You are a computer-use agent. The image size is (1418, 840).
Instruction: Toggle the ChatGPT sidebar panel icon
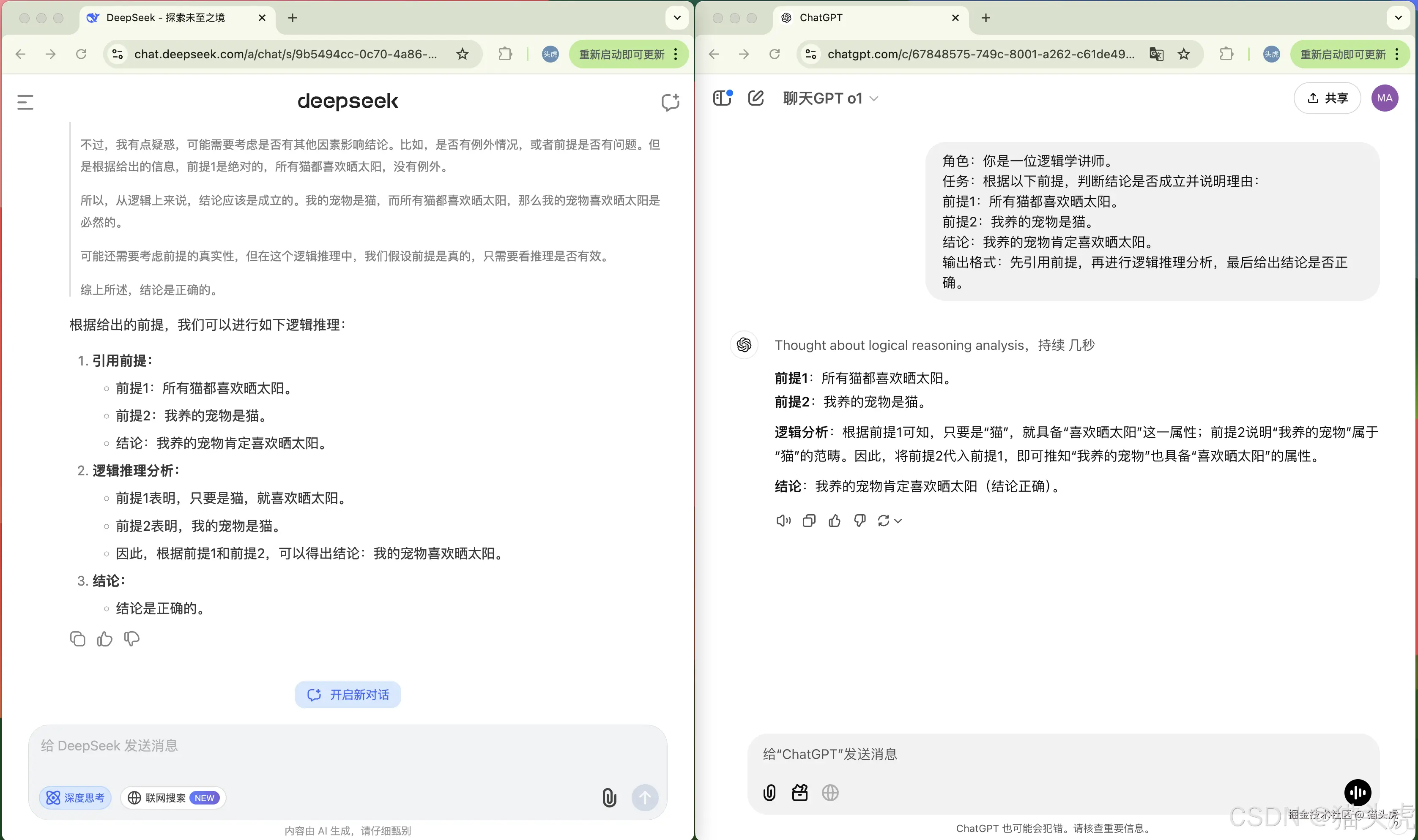point(721,97)
